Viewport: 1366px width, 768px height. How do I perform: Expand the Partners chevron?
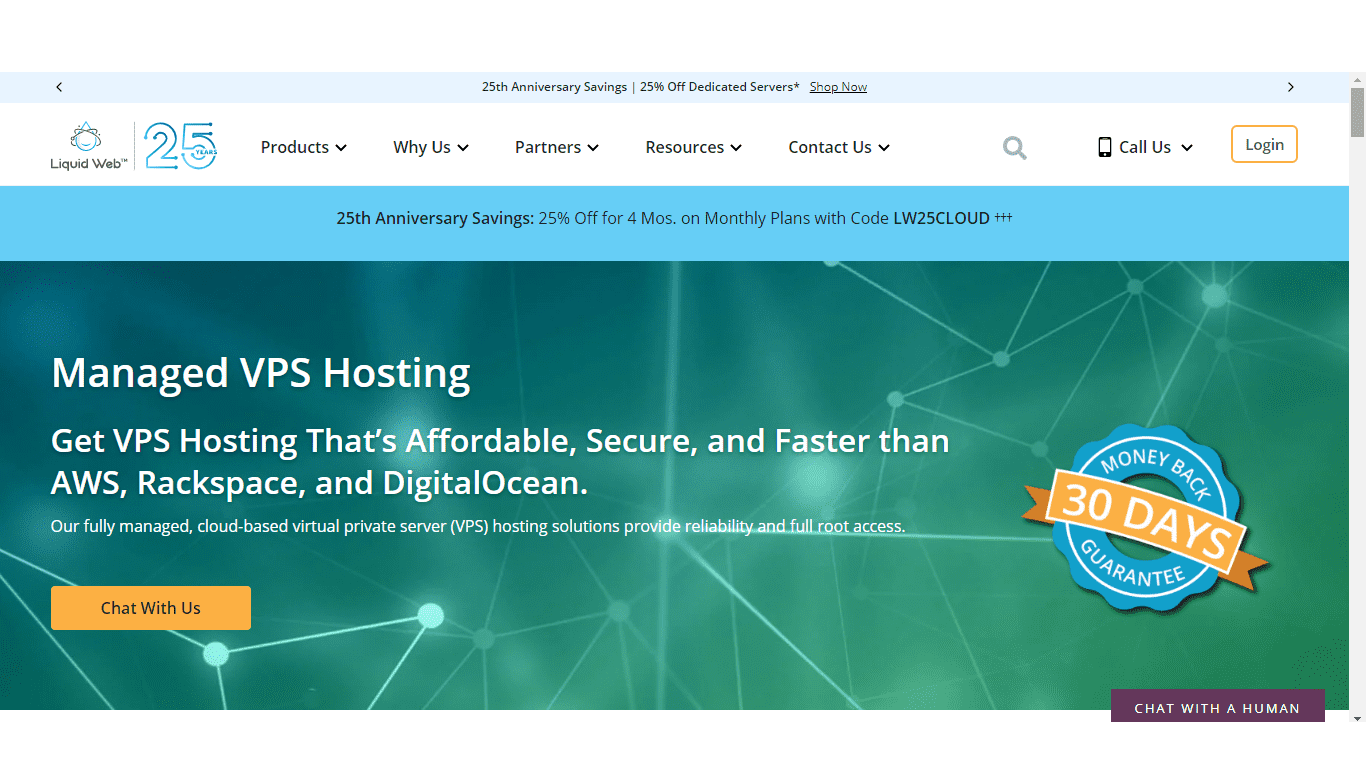coord(593,148)
